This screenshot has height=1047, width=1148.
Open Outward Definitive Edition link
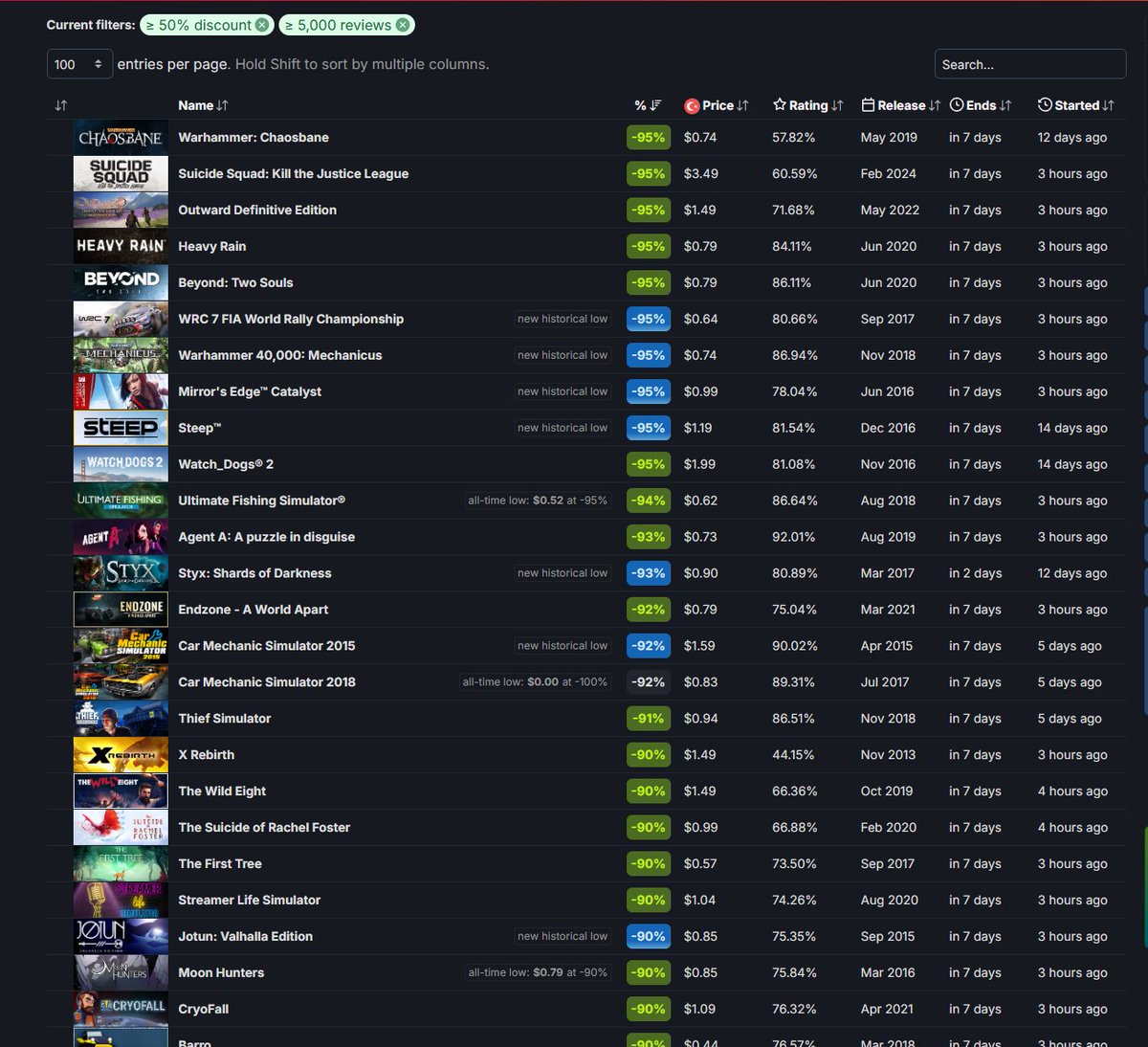pos(257,211)
